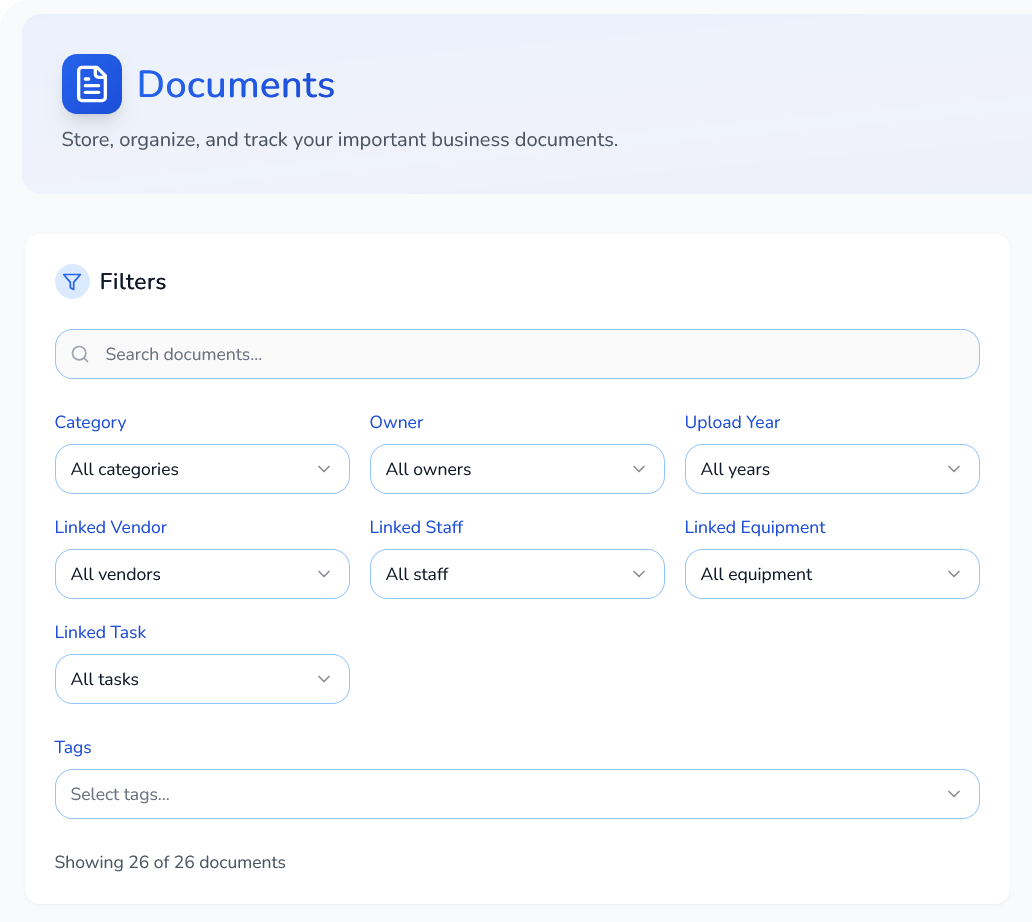Click the chevron on the Linked Task dropdown

(323, 679)
